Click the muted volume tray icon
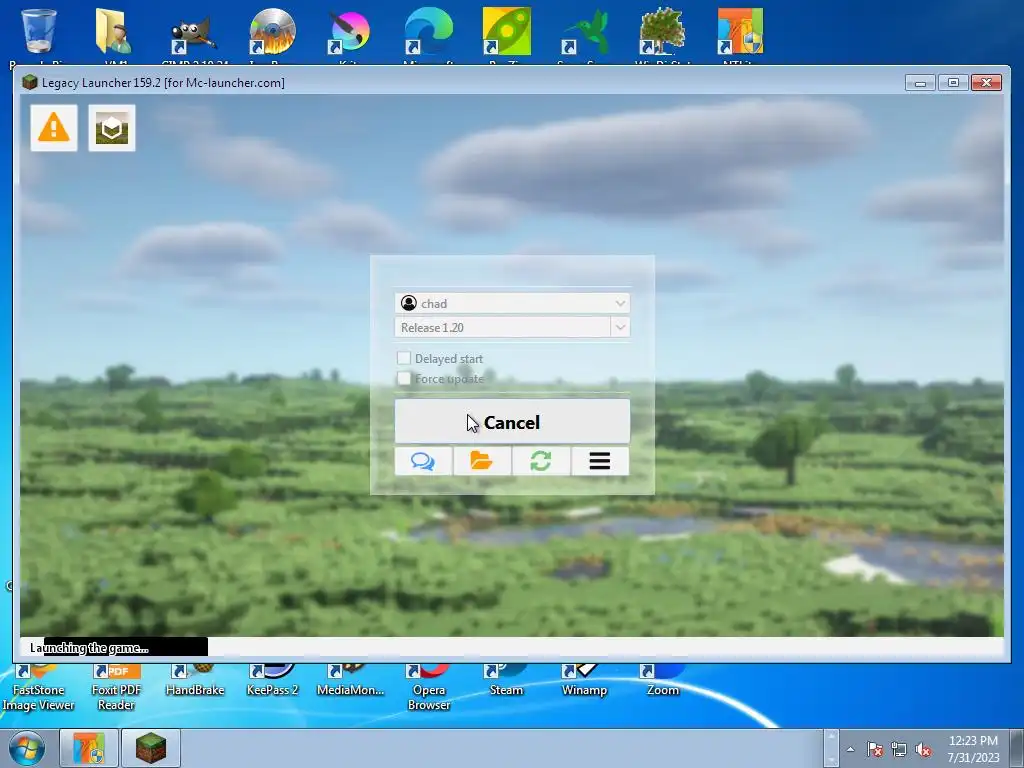The width and height of the screenshot is (1024, 768). click(x=923, y=749)
